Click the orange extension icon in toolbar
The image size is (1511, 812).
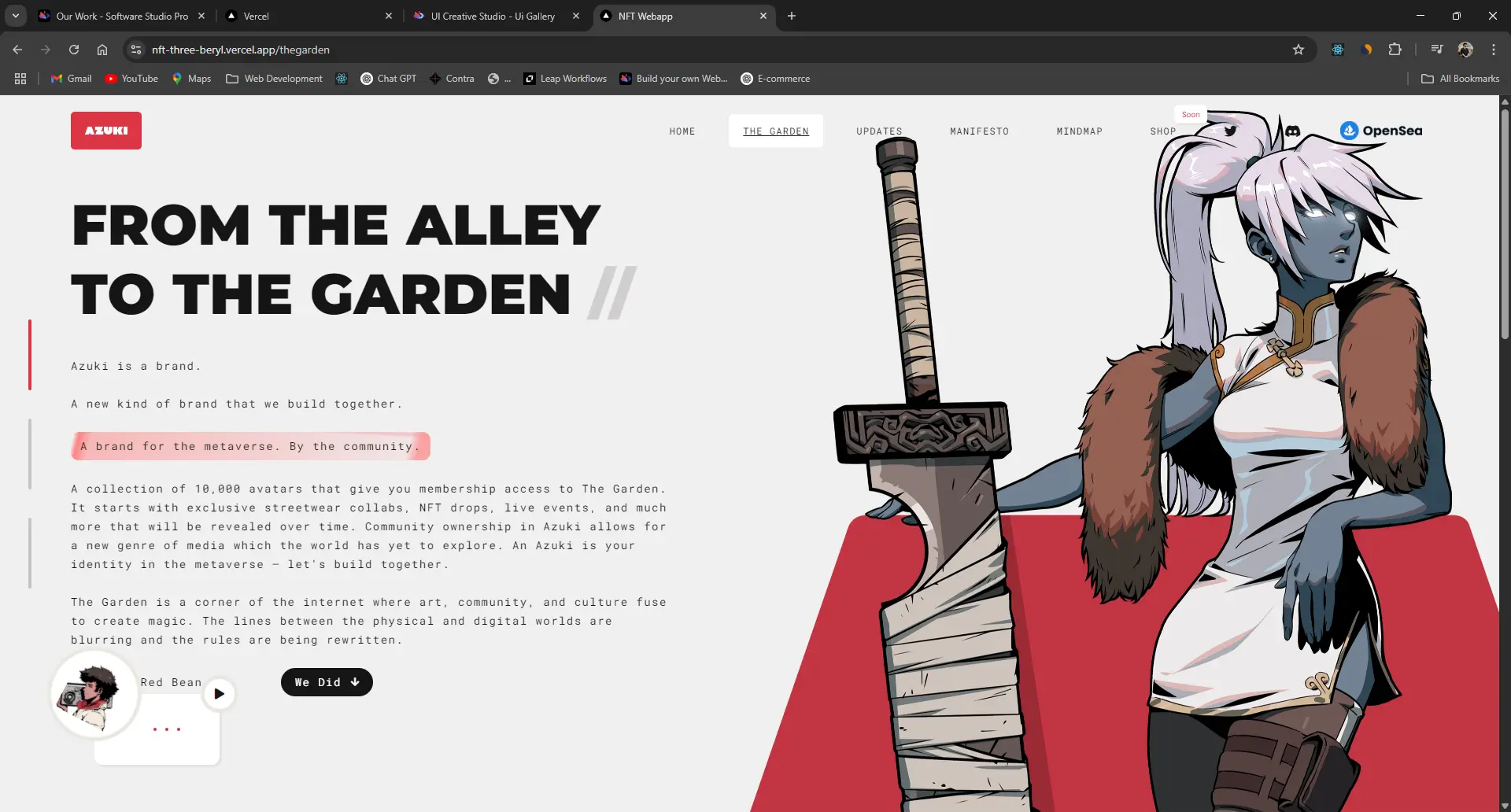(1366, 50)
